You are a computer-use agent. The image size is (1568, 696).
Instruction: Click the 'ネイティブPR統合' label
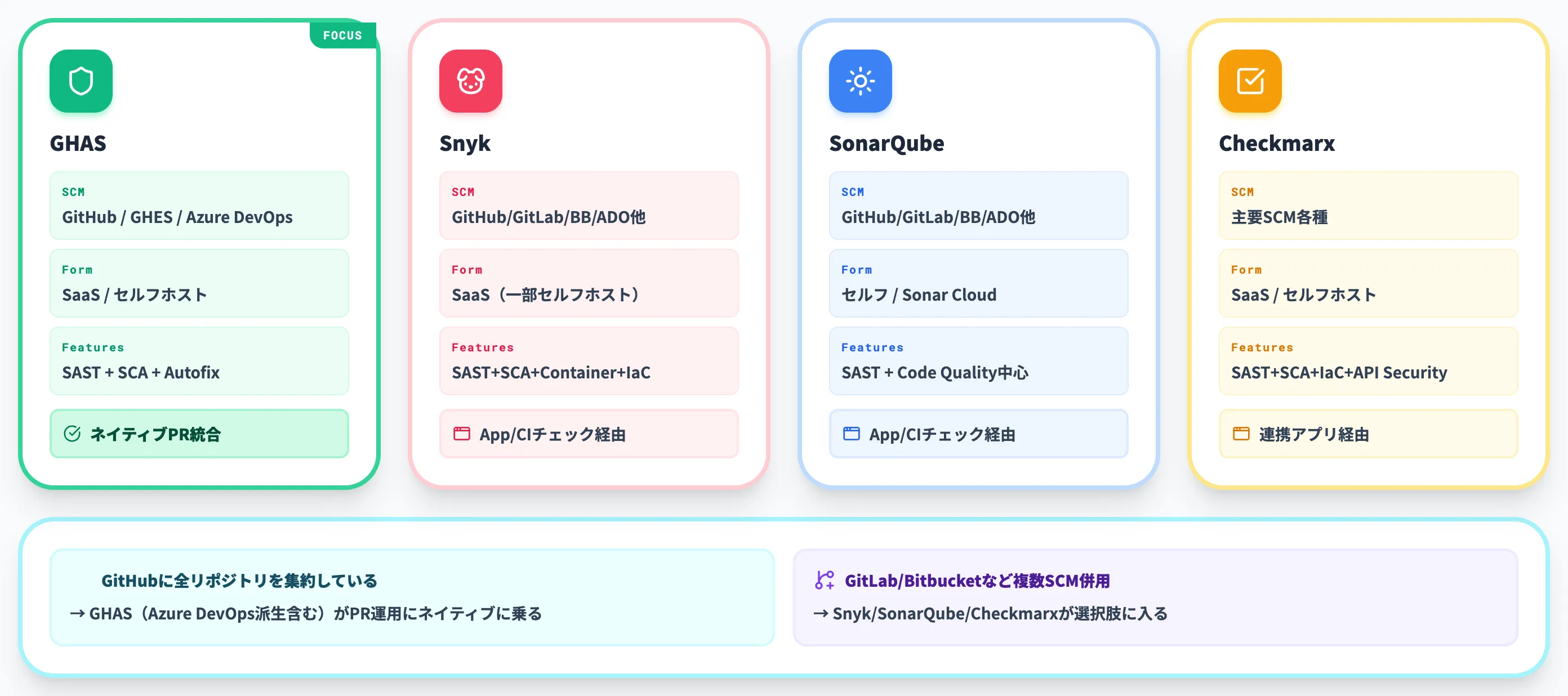[x=155, y=434]
